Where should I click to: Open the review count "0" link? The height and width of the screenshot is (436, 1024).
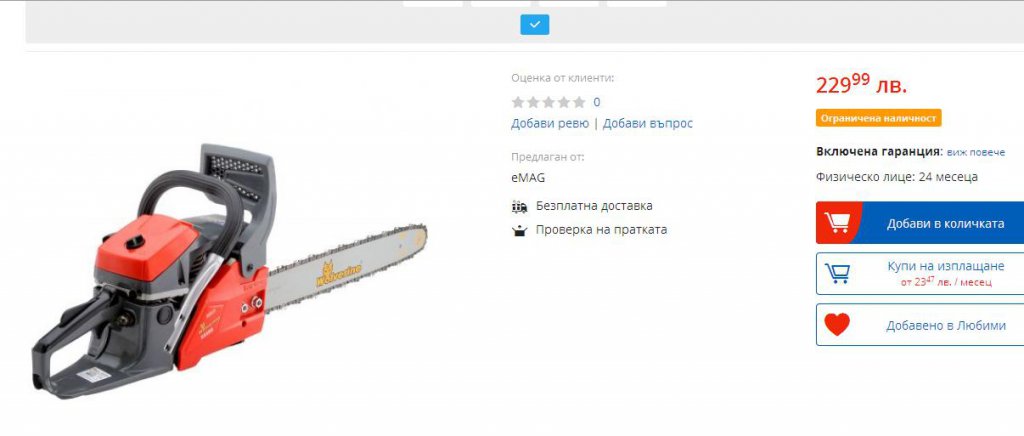click(x=597, y=102)
